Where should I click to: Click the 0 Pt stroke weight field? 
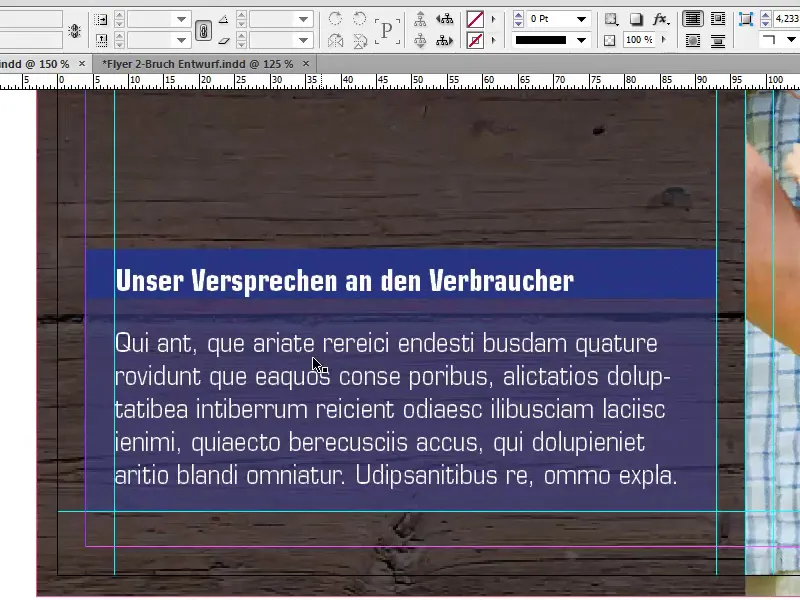tap(551, 19)
